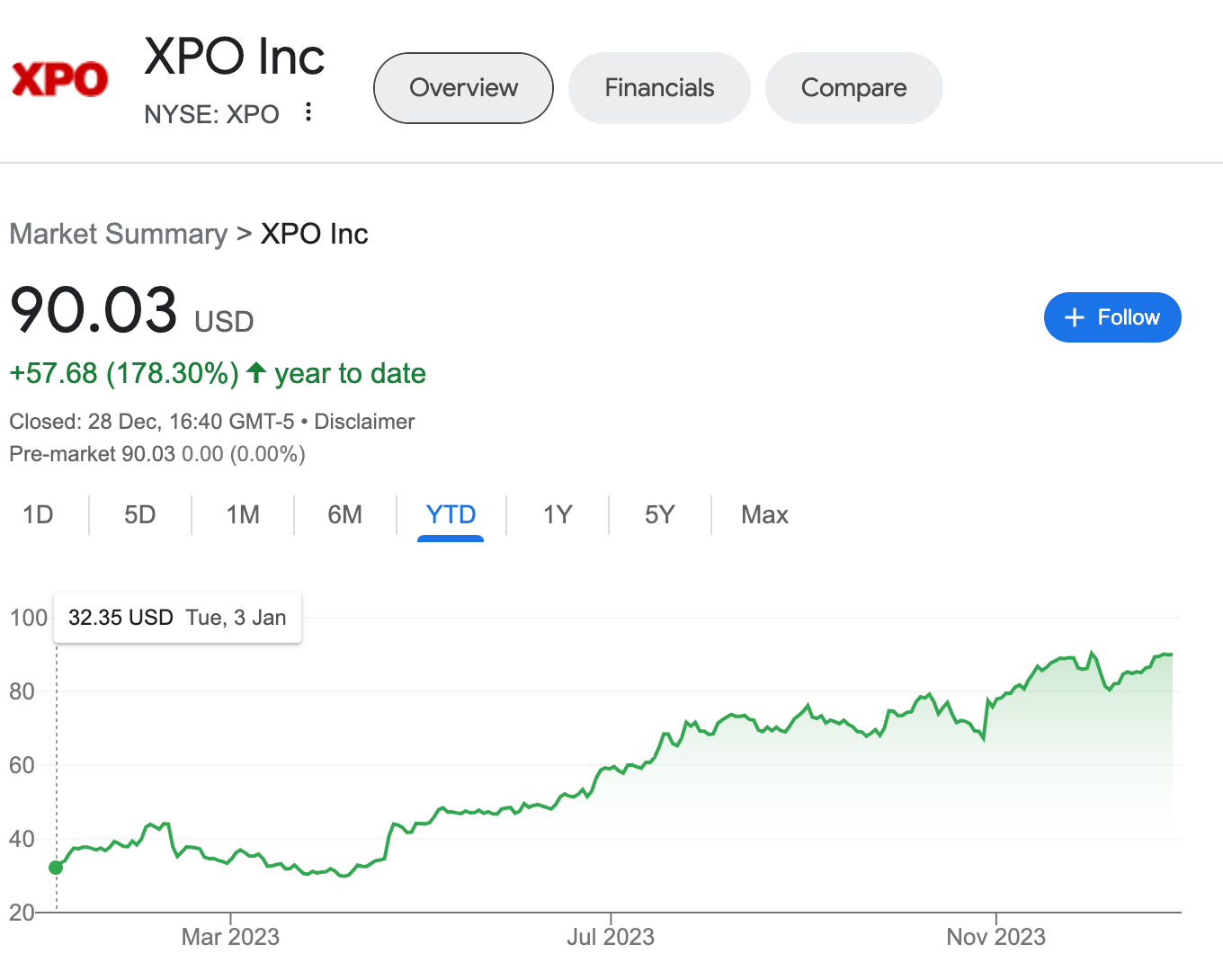Viewport: 1223px width, 980px height.
Task: Show the 5Y price chart
Action: (659, 515)
